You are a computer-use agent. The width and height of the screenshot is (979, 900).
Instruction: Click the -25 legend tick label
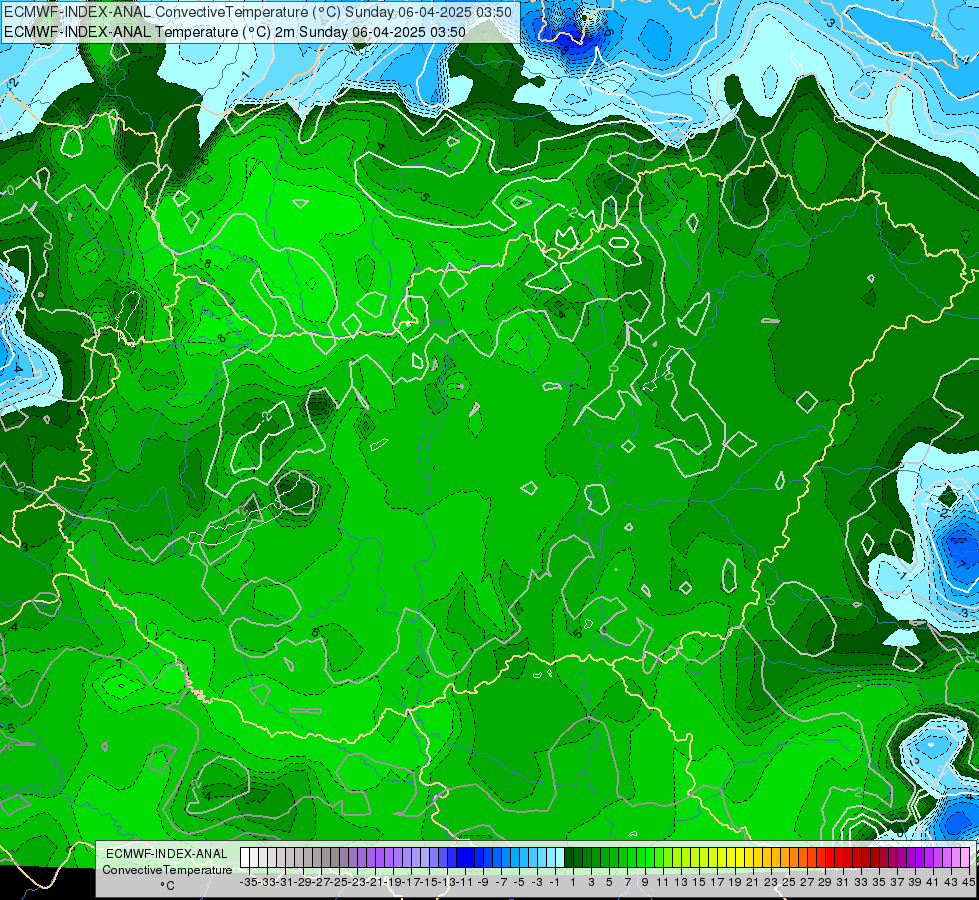[x=338, y=882]
